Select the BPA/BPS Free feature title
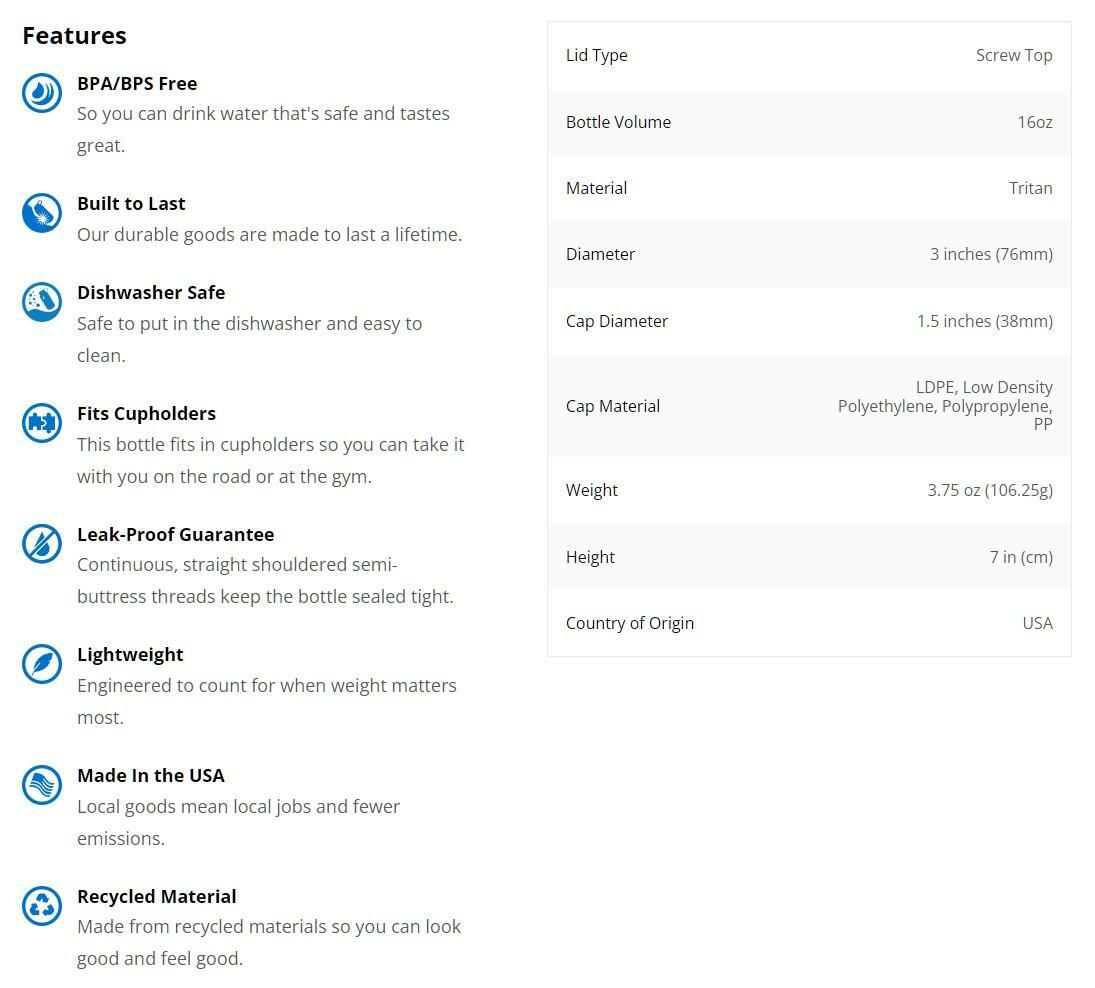 pos(137,83)
